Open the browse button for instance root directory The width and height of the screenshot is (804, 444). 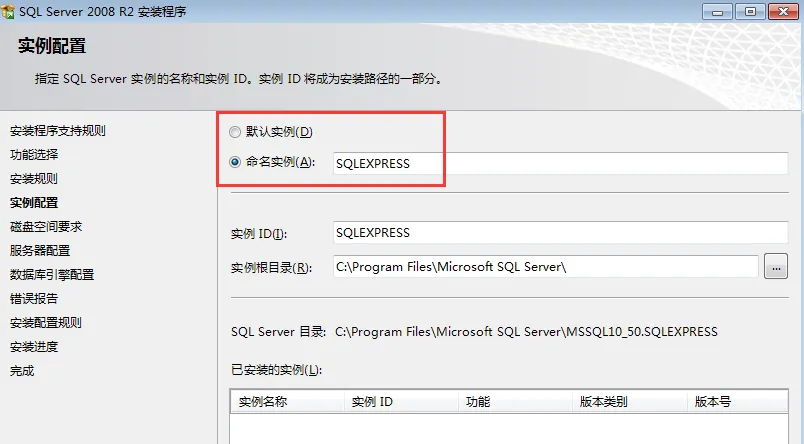pos(776,267)
